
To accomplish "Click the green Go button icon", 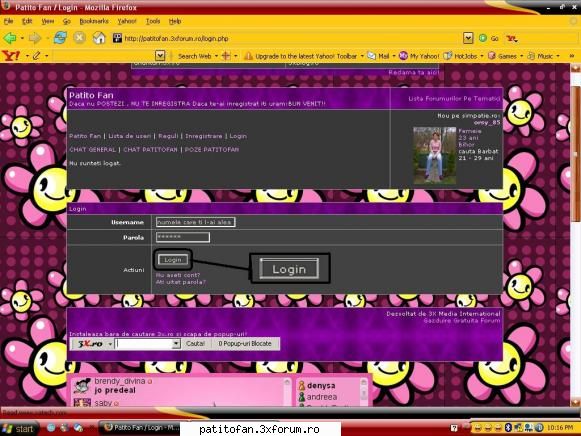I will [x=483, y=38].
